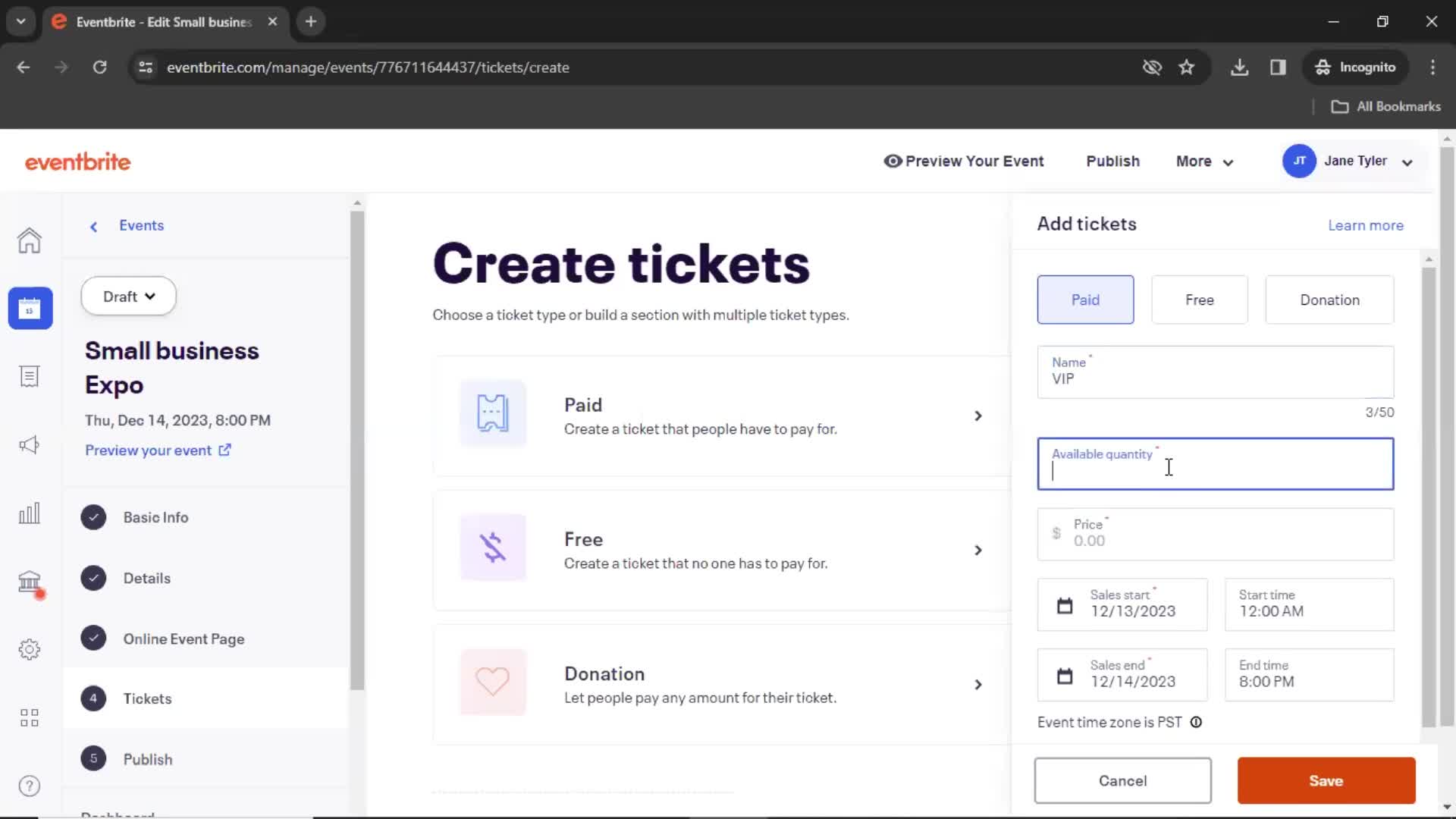Image resolution: width=1456 pixels, height=819 pixels.
Task: Expand the Draft status dropdown
Action: tap(128, 296)
